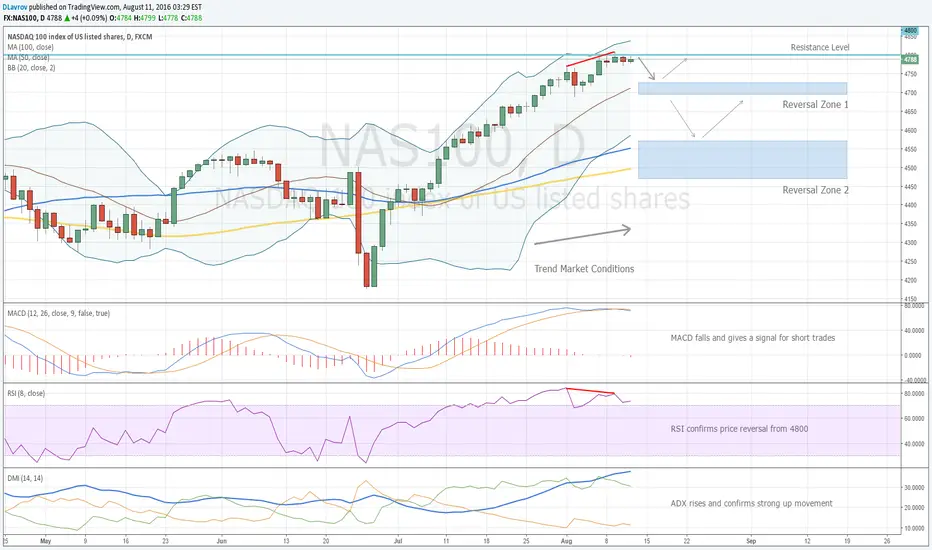Click the Trend Market Conditions annotation
Screen dimensions: 932x550
point(584,269)
